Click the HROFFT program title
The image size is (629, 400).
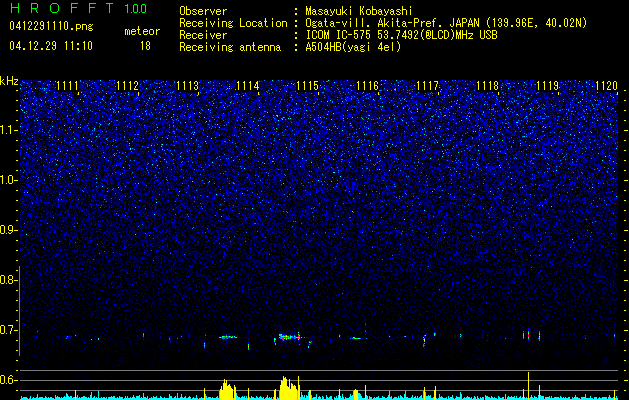click(62, 8)
